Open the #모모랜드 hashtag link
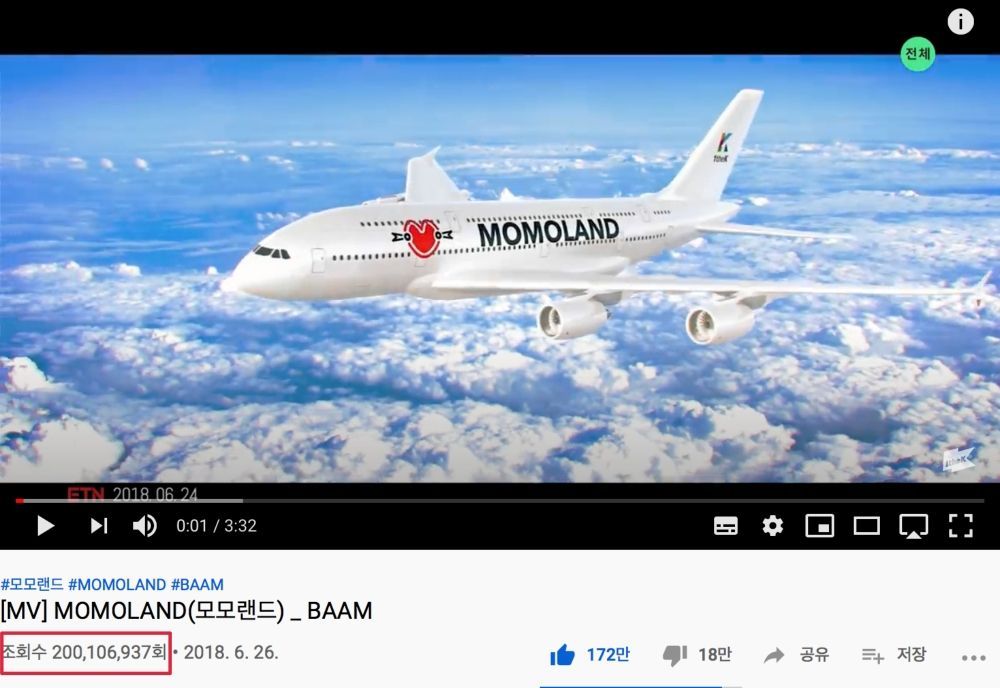1000x688 pixels. [32, 584]
